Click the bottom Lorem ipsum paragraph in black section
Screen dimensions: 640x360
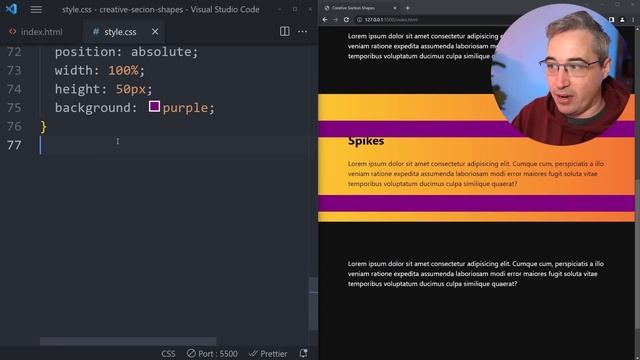476,273
